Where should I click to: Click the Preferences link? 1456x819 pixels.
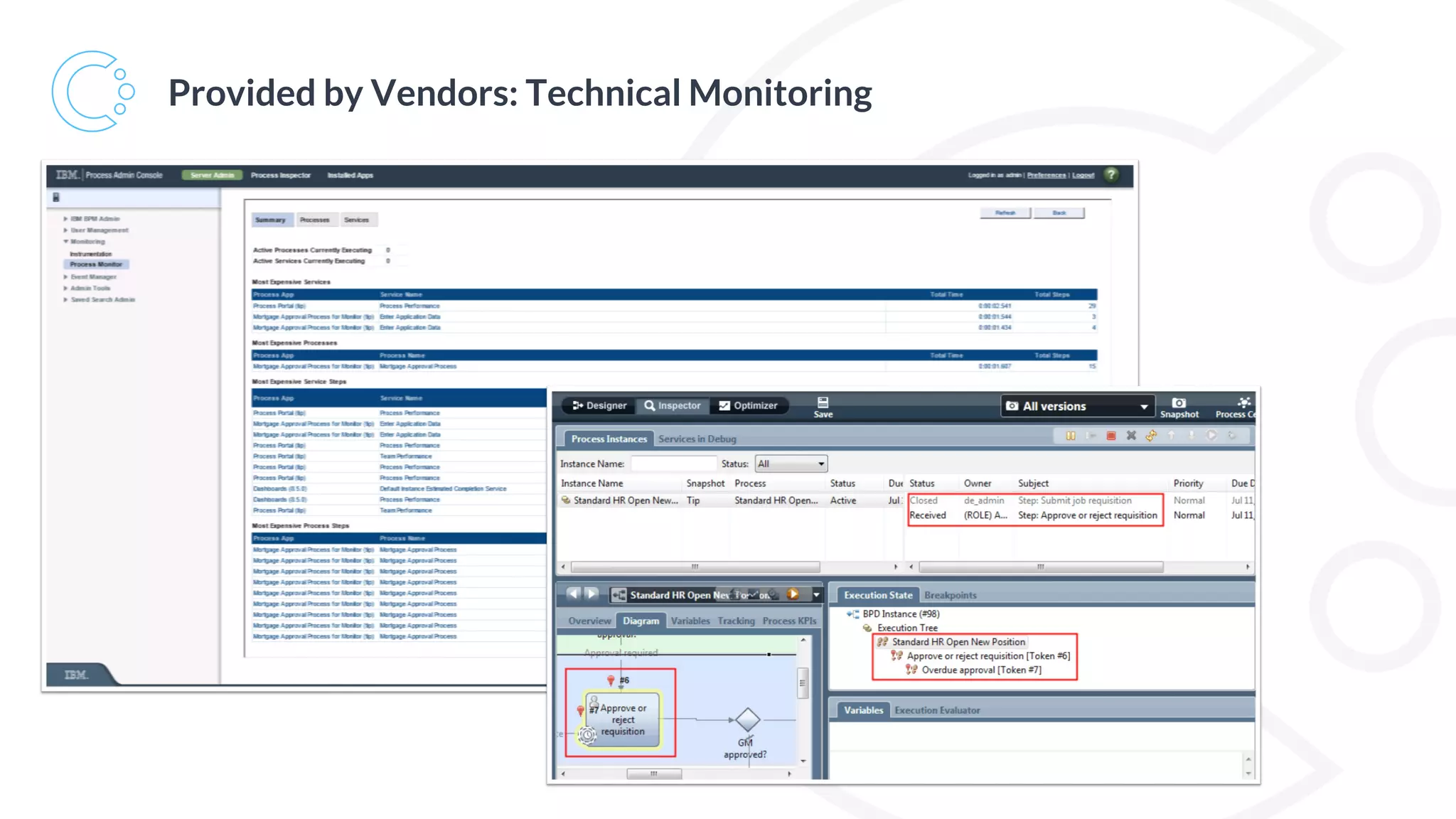pyautogui.click(x=1046, y=175)
